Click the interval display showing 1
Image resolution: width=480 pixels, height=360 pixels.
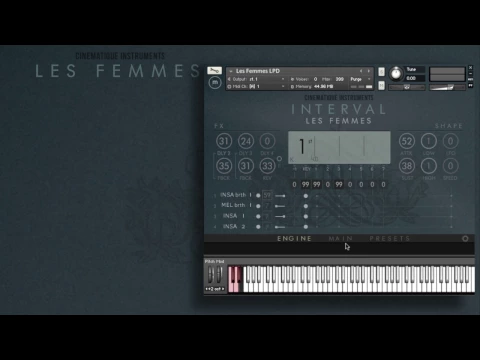pos(339,147)
